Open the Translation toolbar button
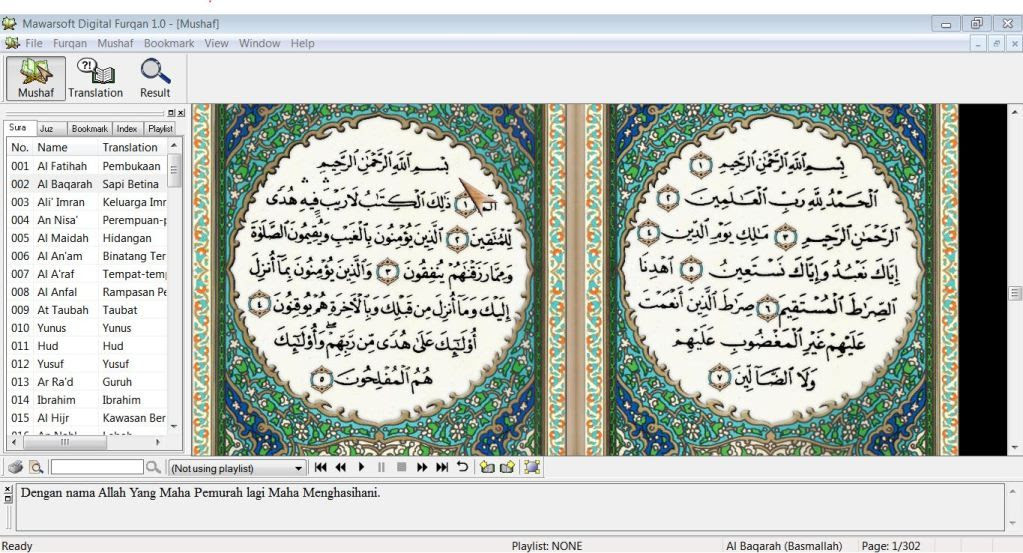The height and width of the screenshot is (553, 1023). 95,78
